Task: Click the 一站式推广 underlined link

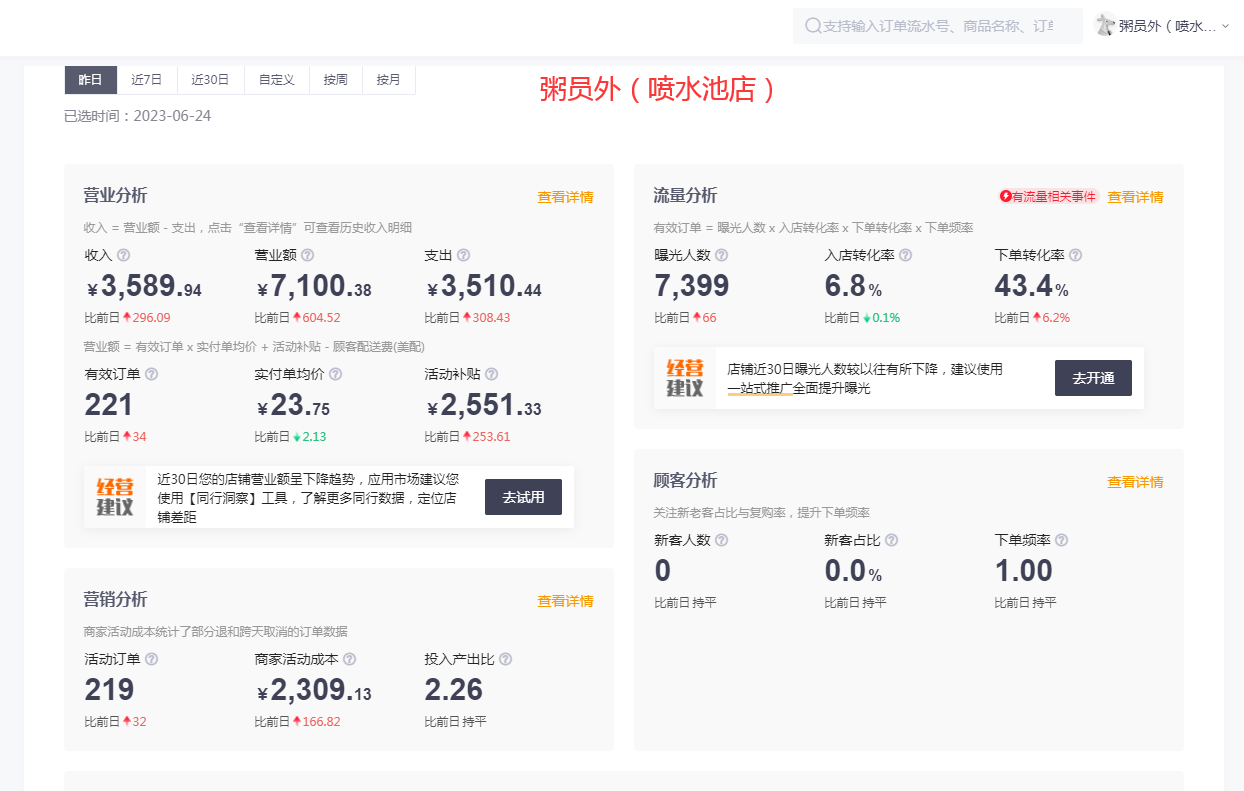Action: (760, 388)
